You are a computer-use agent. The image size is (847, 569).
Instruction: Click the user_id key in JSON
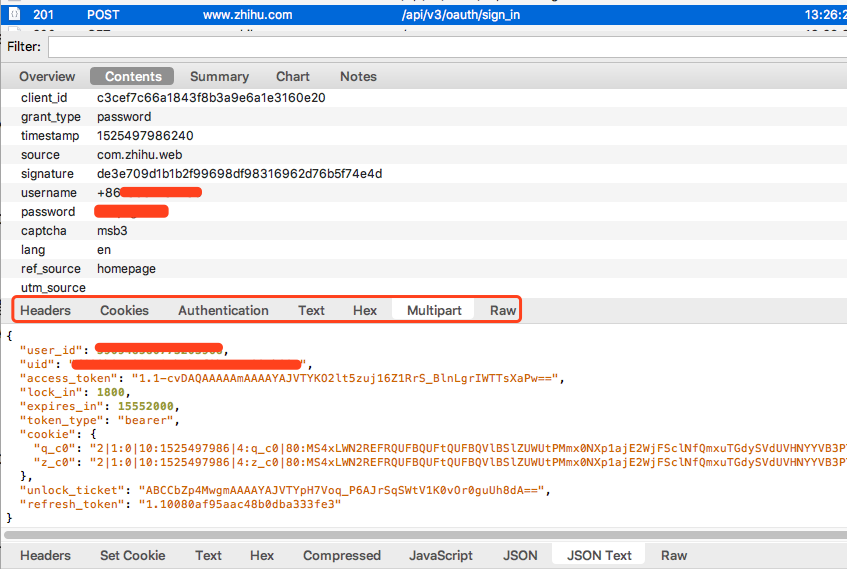51,350
